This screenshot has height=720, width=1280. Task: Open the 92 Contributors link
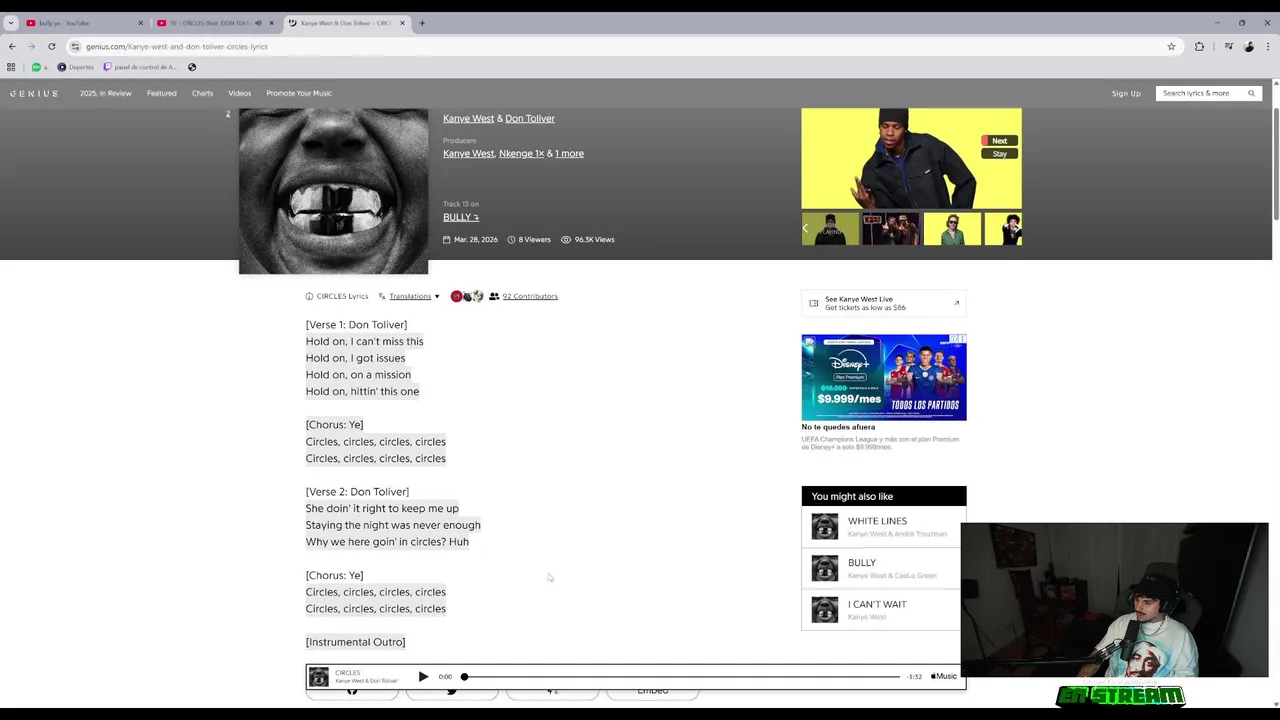point(530,296)
